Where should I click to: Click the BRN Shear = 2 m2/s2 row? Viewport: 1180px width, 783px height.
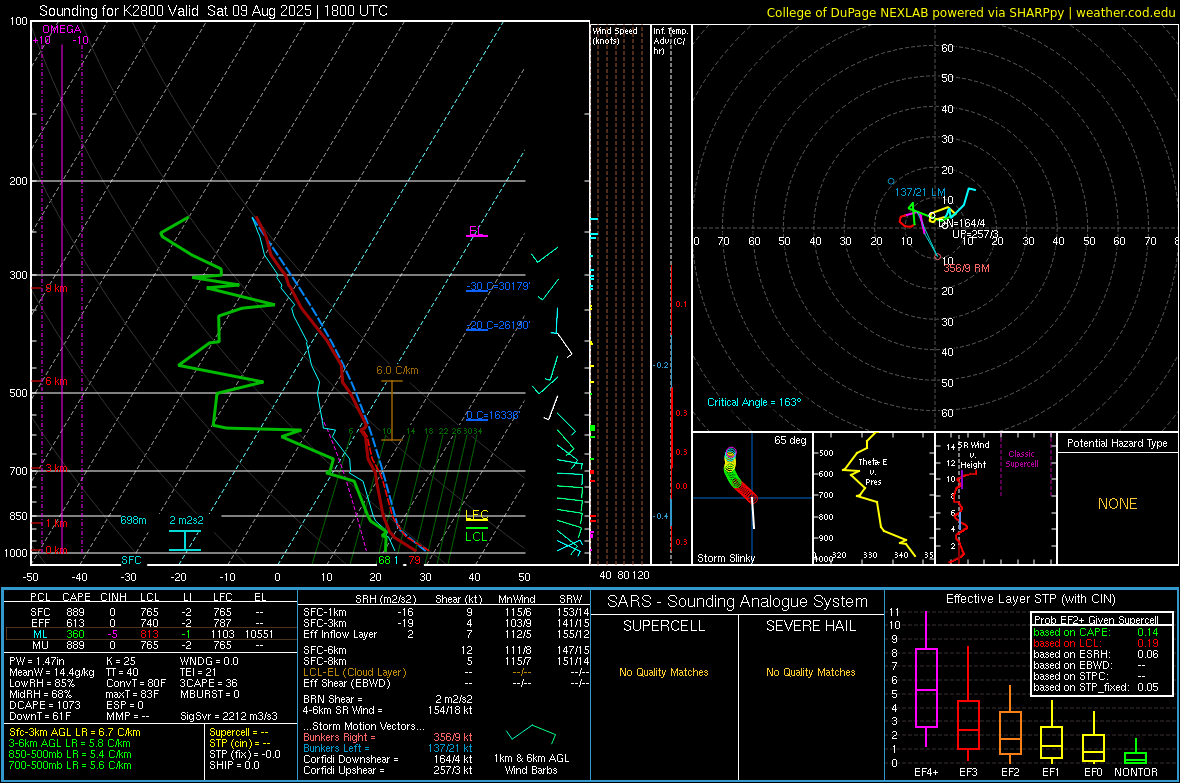click(388, 699)
